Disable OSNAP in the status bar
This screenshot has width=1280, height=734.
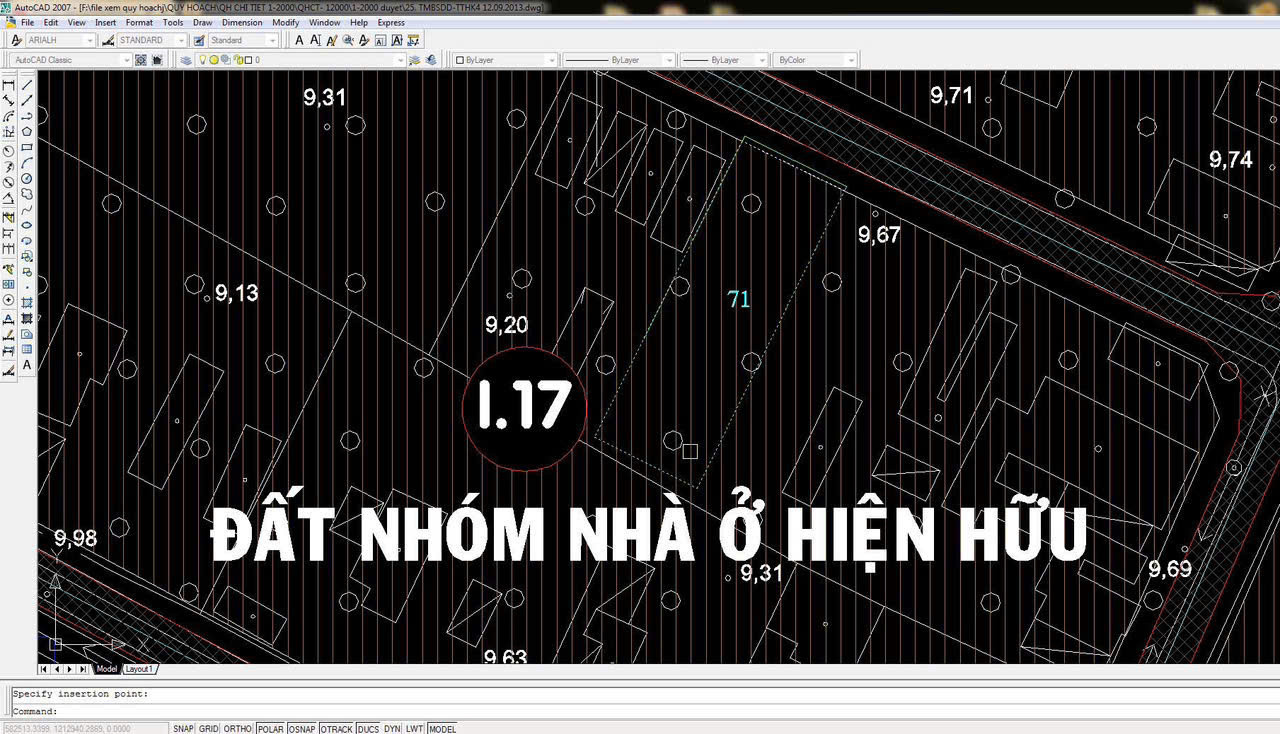tap(301, 729)
